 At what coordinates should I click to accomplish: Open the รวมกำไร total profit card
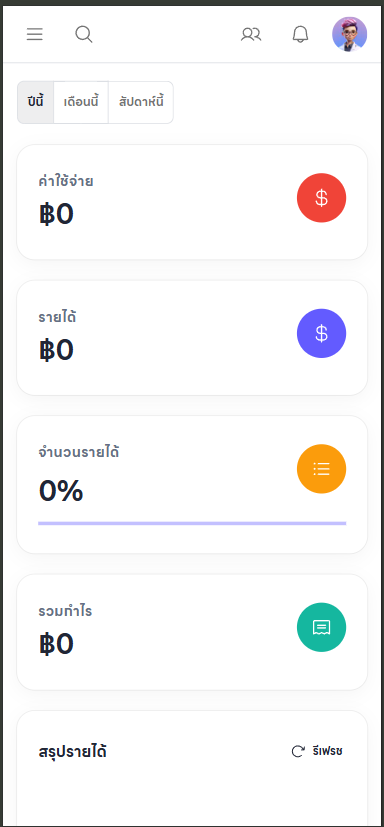click(x=192, y=632)
